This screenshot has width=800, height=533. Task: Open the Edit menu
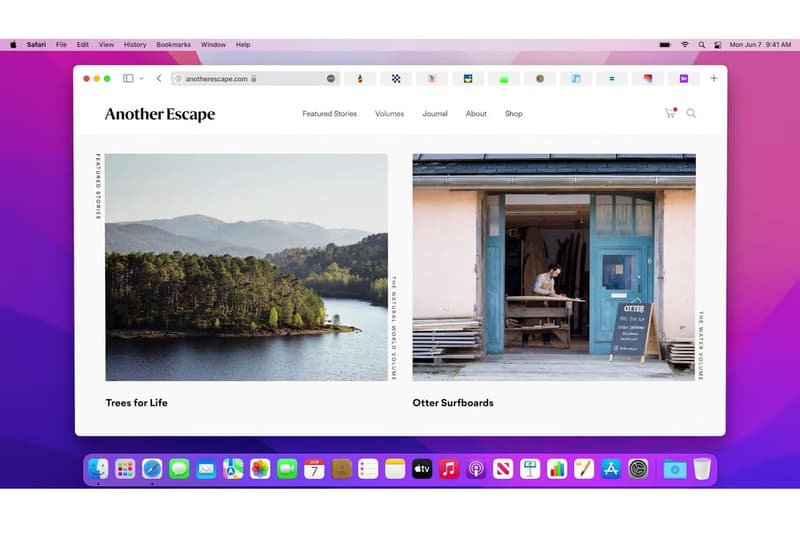pyautogui.click(x=83, y=45)
